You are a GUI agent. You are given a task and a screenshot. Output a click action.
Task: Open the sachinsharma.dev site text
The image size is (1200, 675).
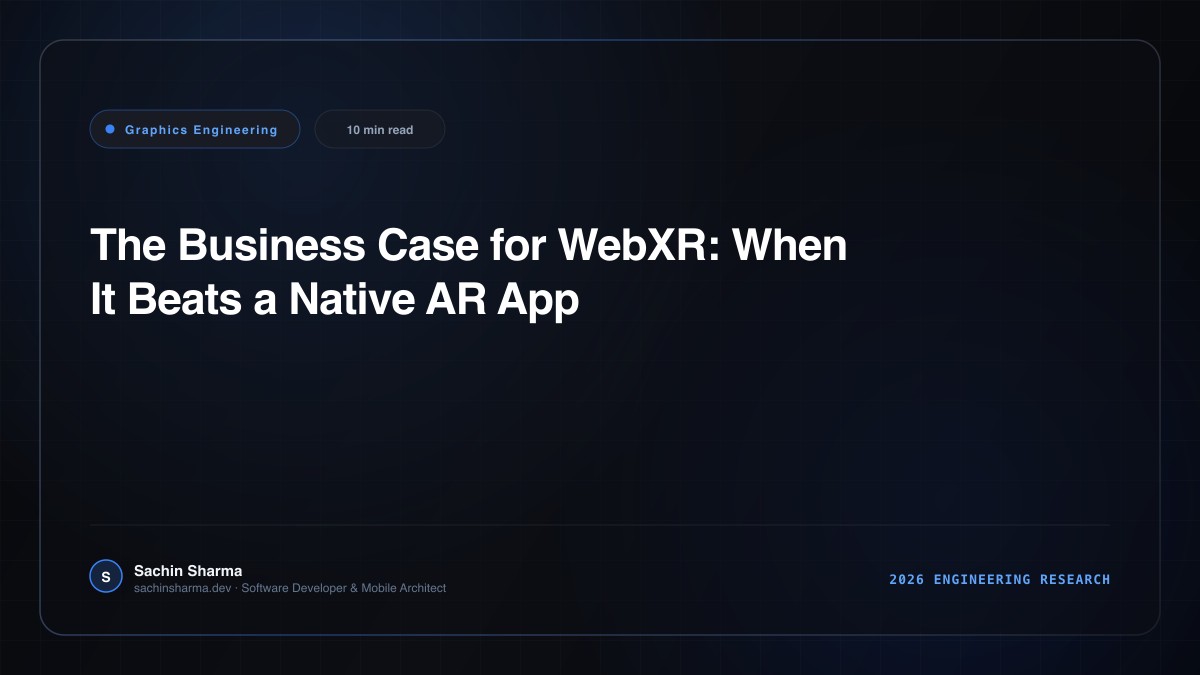[183, 588]
